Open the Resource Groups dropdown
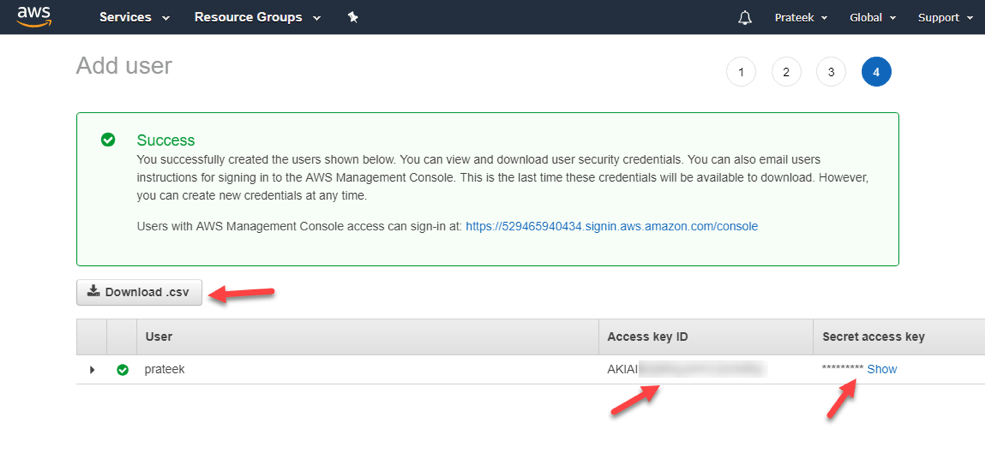 pyautogui.click(x=257, y=18)
